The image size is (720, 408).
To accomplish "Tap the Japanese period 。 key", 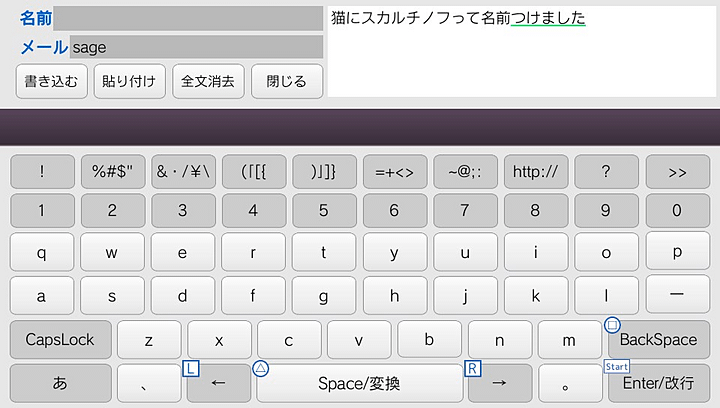I will [568, 383].
